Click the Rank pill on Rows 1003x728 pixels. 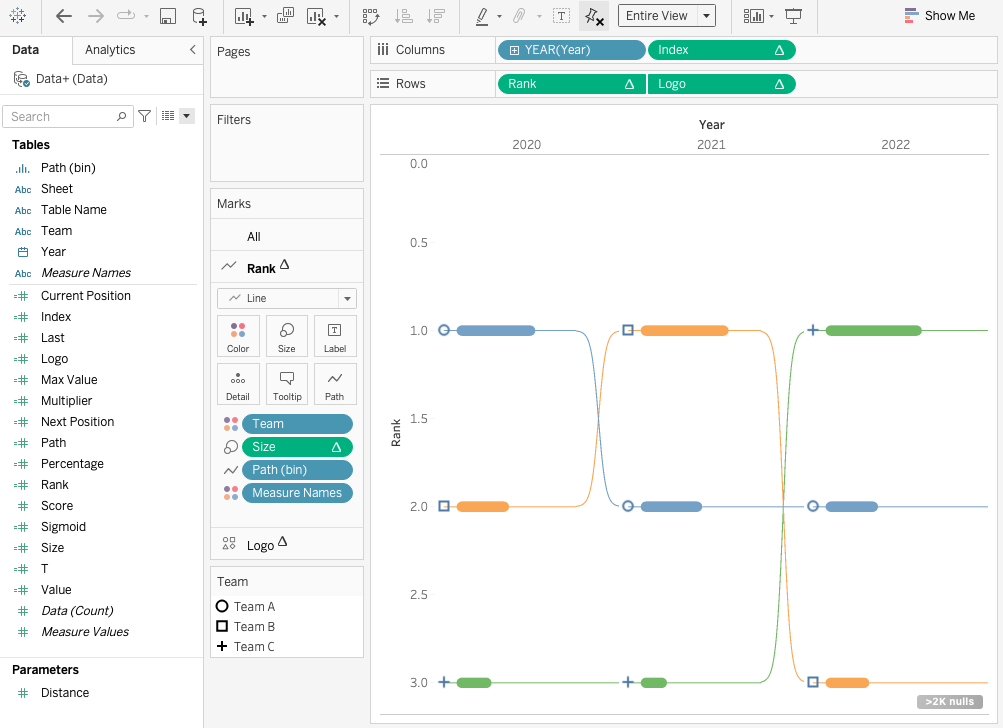[571, 84]
